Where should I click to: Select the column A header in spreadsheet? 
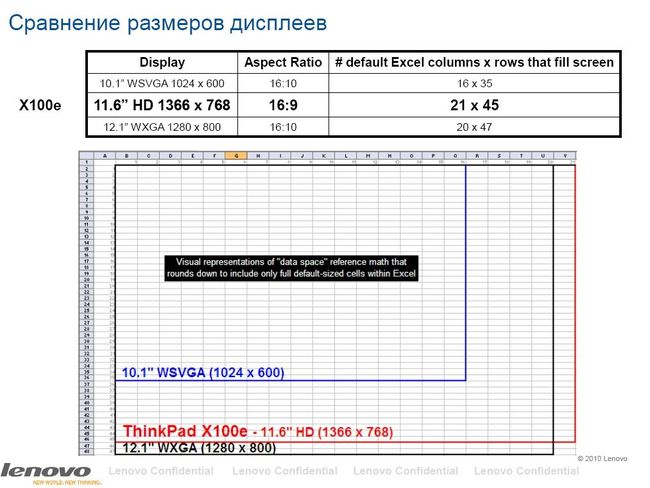105,156
